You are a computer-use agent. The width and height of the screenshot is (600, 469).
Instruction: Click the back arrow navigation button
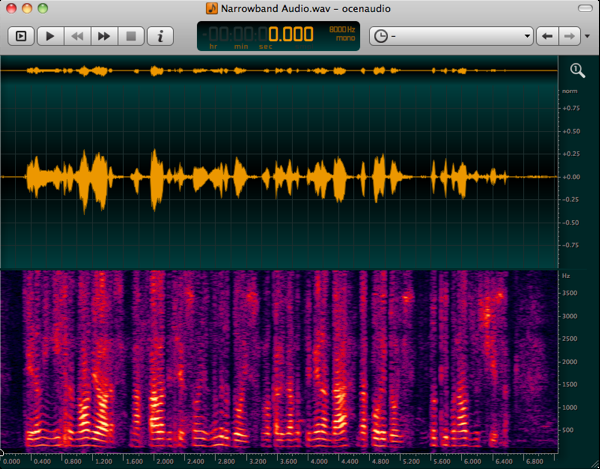coord(547,36)
